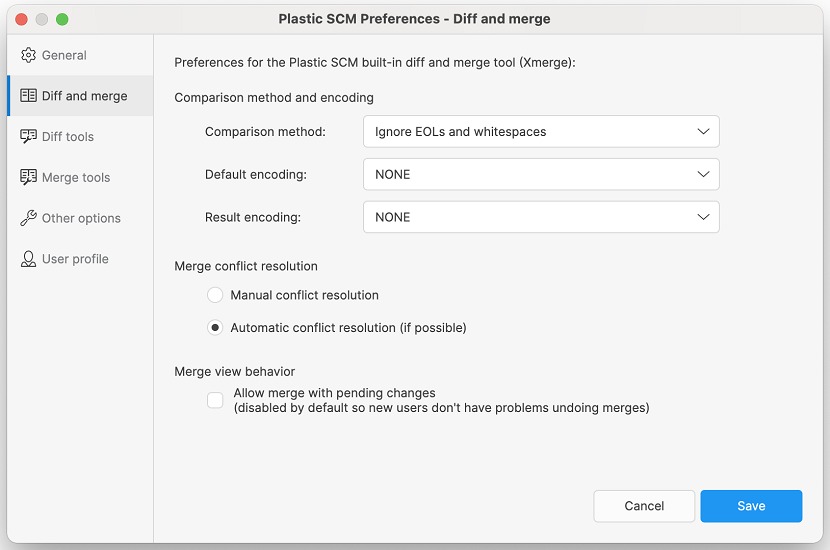This screenshot has width=830, height=550.
Task: Click the yellow minimize window button
Action: tap(42, 19)
